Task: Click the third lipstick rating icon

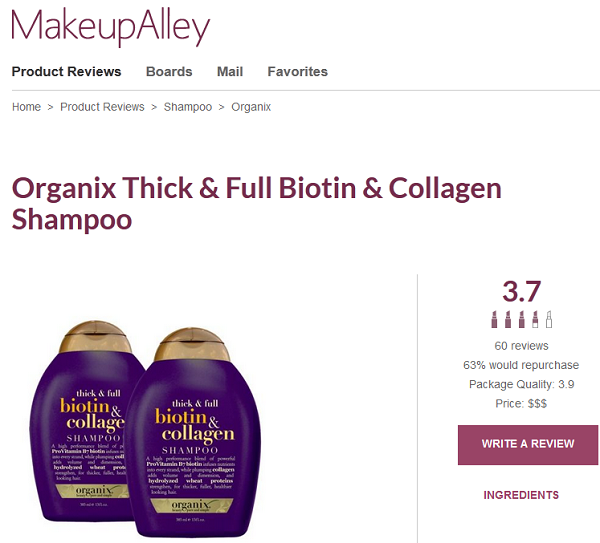Action: 522,319
